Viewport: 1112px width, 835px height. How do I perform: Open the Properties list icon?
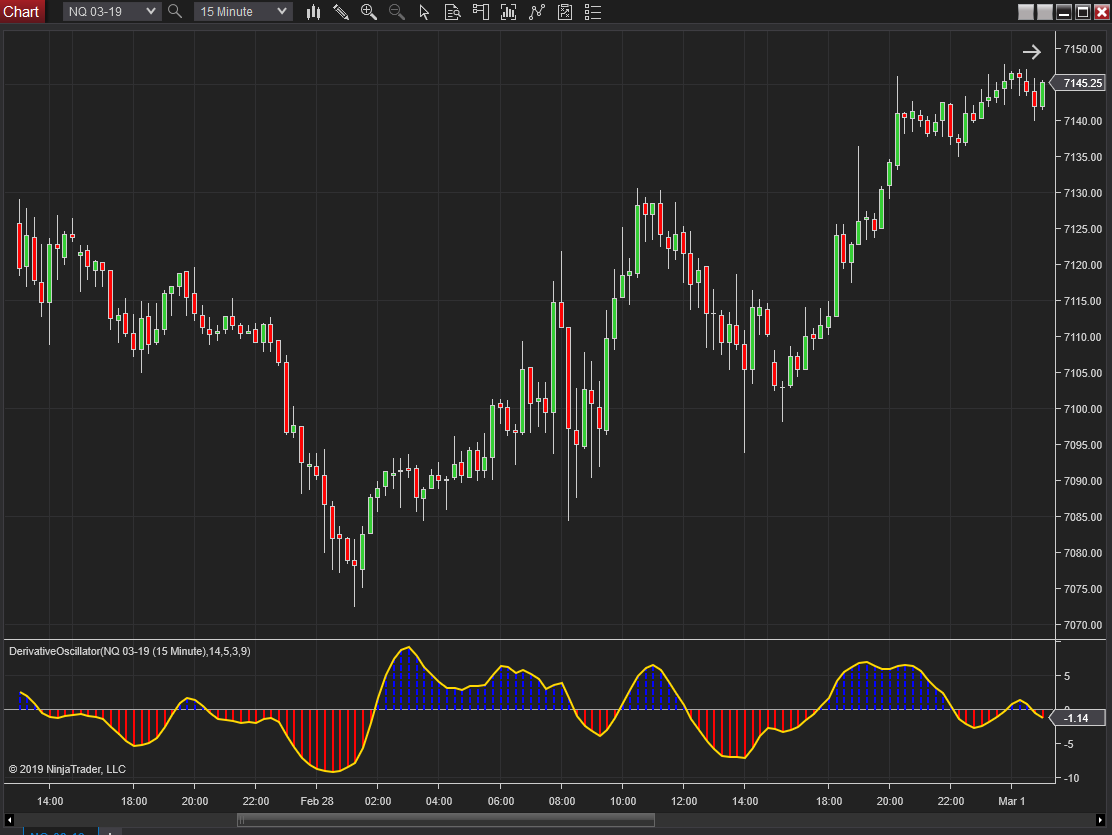coord(593,12)
